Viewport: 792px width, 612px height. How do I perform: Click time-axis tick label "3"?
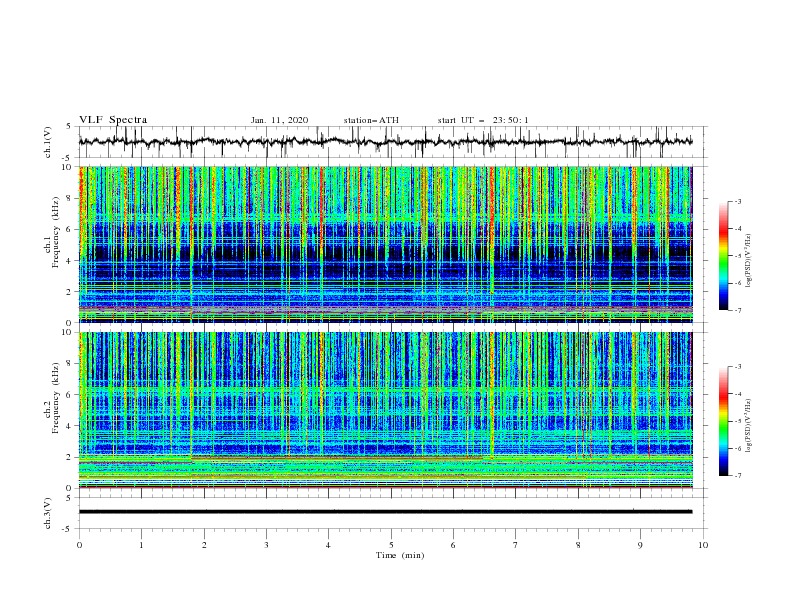coord(266,545)
